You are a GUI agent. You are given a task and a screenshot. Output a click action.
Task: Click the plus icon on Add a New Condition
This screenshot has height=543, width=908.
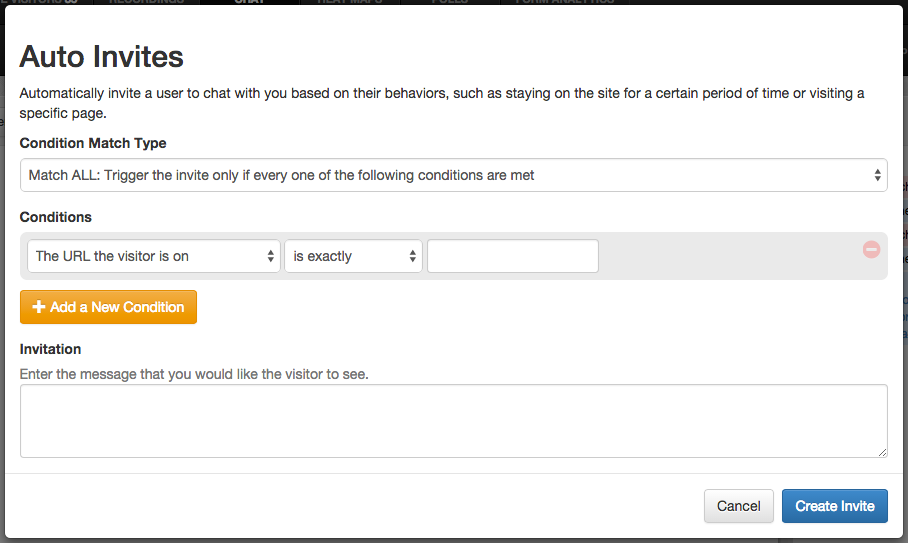(x=39, y=307)
